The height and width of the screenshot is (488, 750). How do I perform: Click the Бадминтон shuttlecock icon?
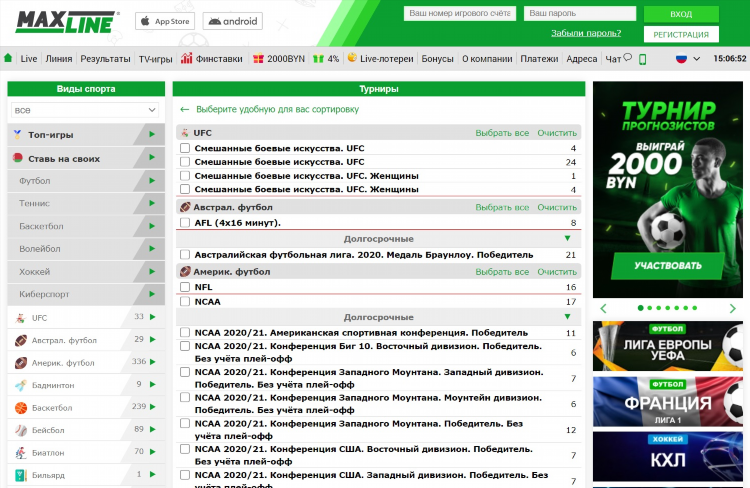tap(21, 385)
